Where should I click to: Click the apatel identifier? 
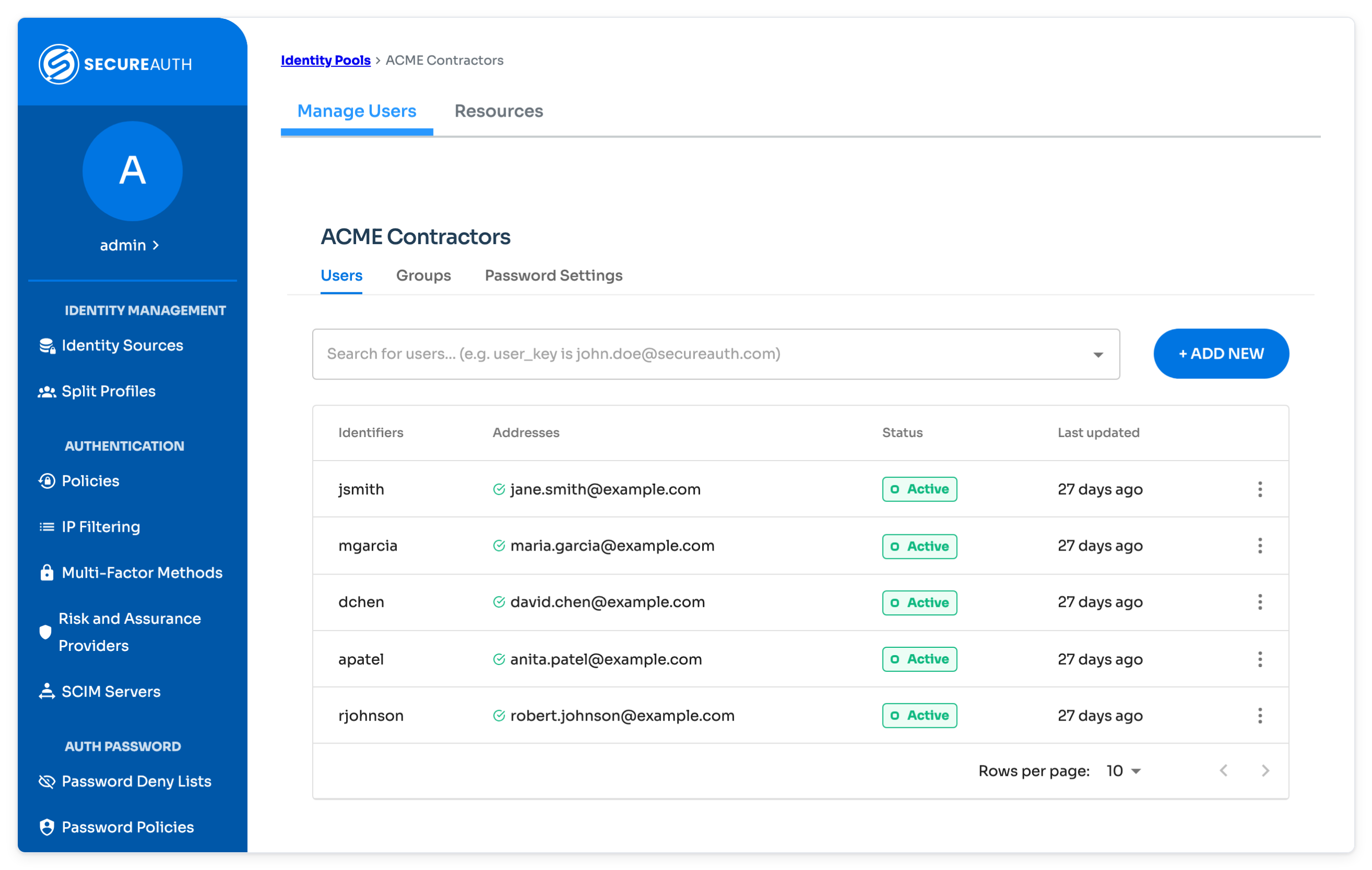coord(361,659)
